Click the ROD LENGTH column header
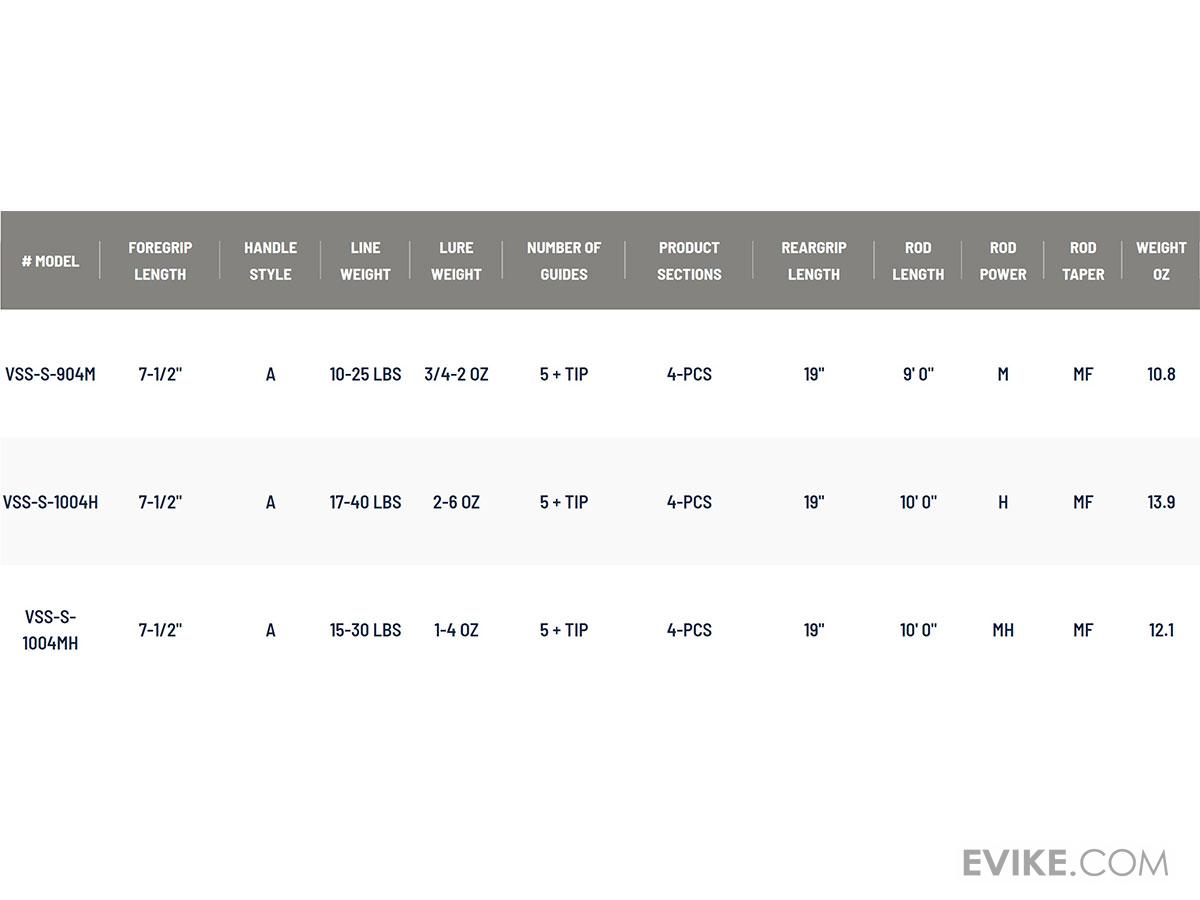This screenshot has height=900, width=1200. (918, 261)
